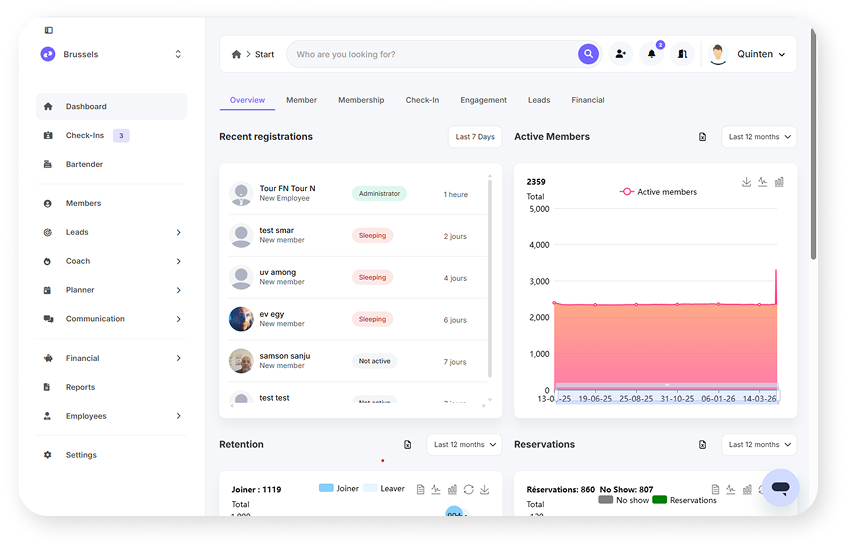Click the 'Who are you looking for?' search field
This screenshot has height=548, width=848.
point(435,54)
